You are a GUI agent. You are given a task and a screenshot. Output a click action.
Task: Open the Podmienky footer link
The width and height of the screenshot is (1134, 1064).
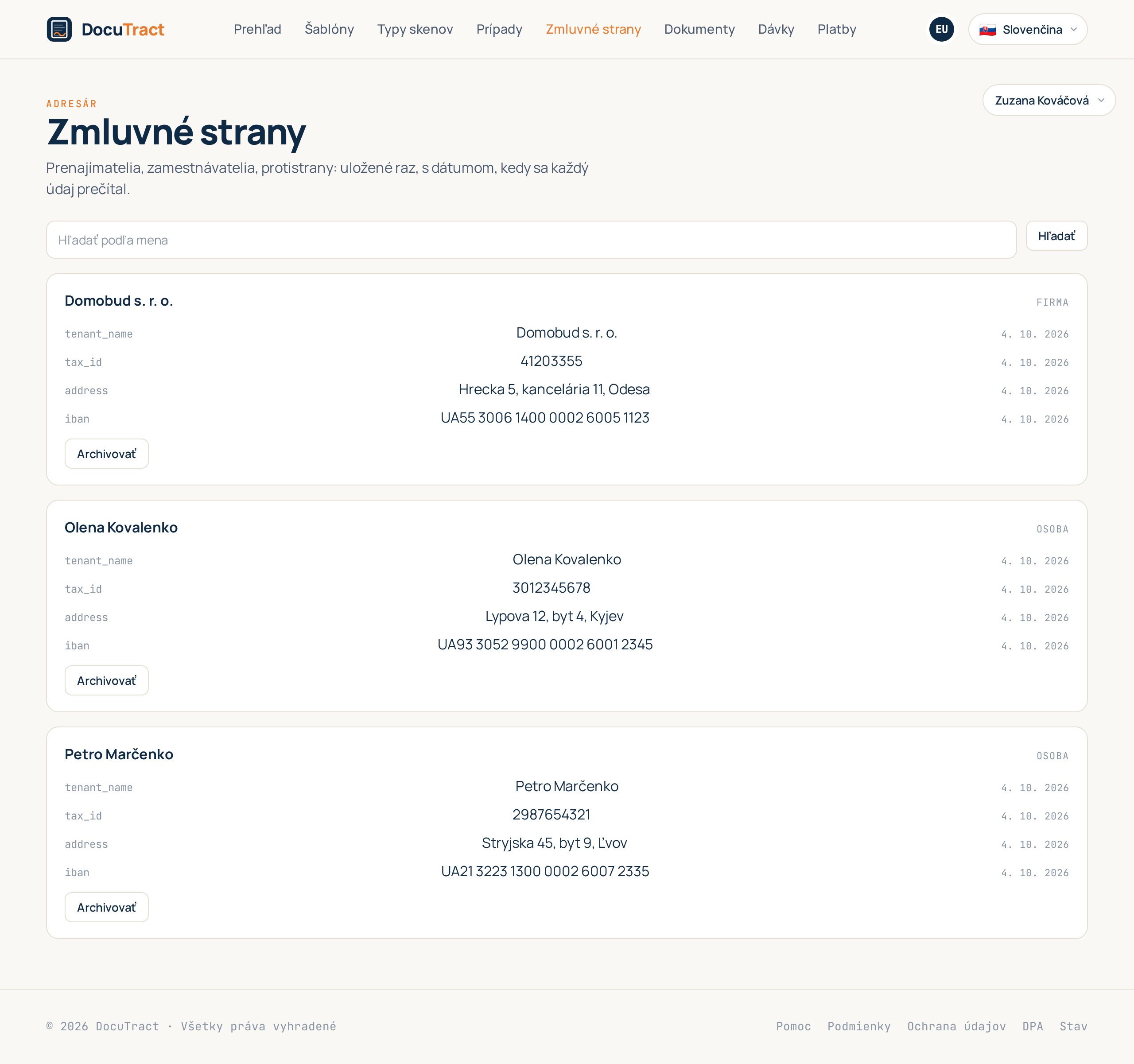858,1026
